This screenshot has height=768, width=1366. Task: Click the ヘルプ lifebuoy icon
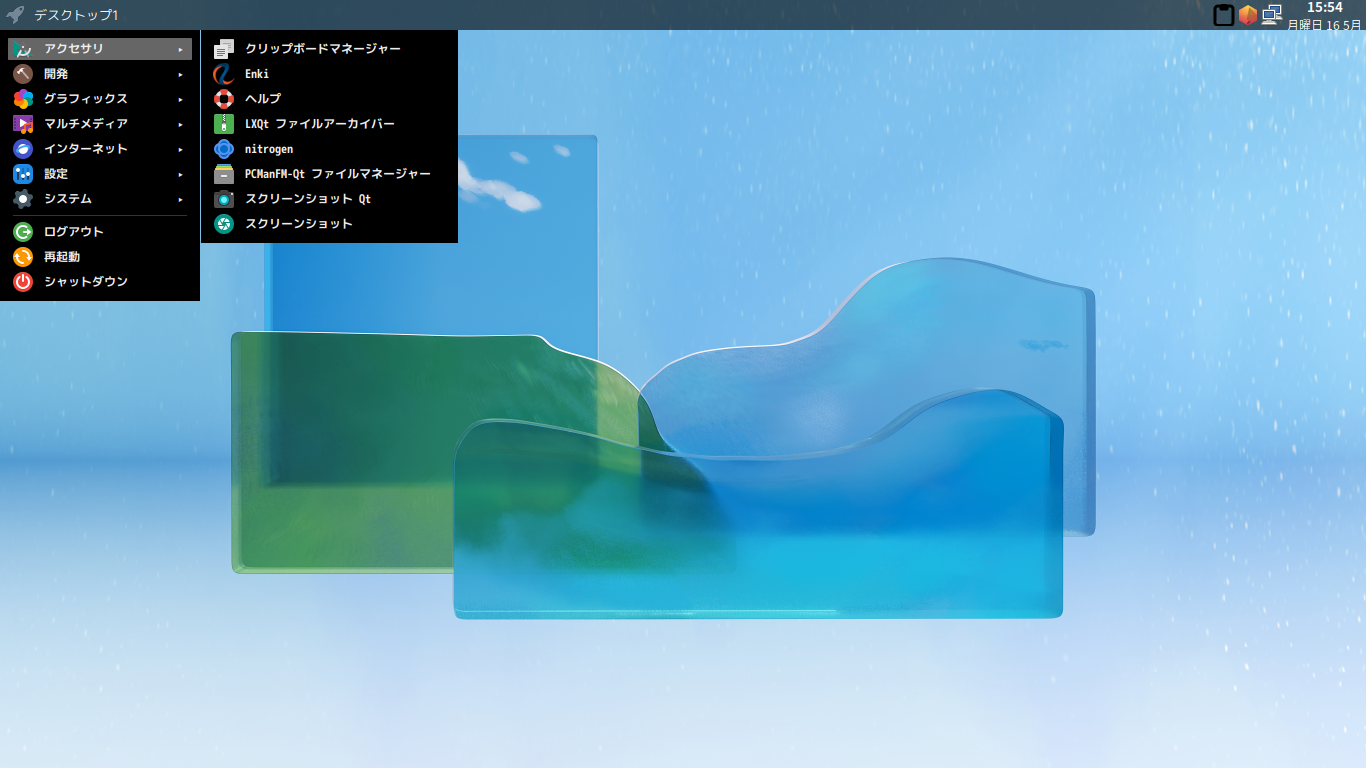224,99
